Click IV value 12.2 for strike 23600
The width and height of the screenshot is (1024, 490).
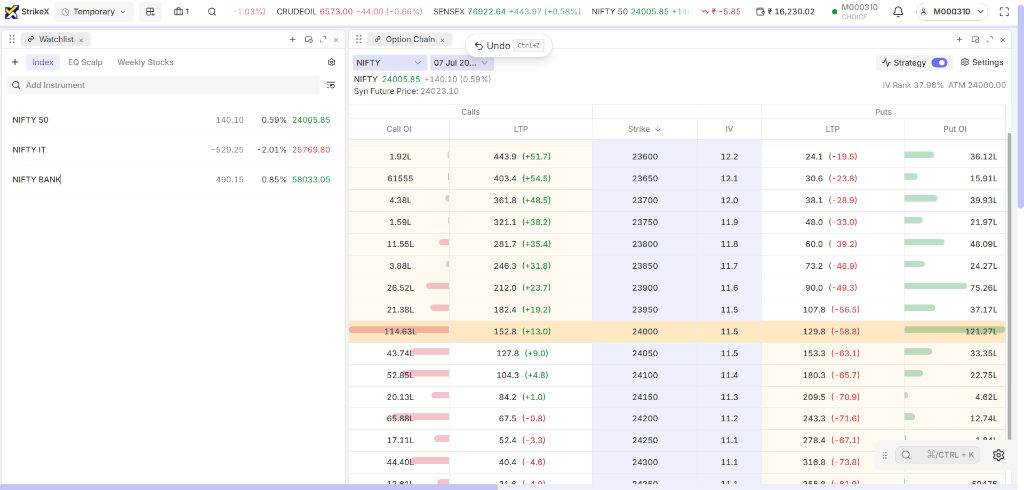[729, 157]
